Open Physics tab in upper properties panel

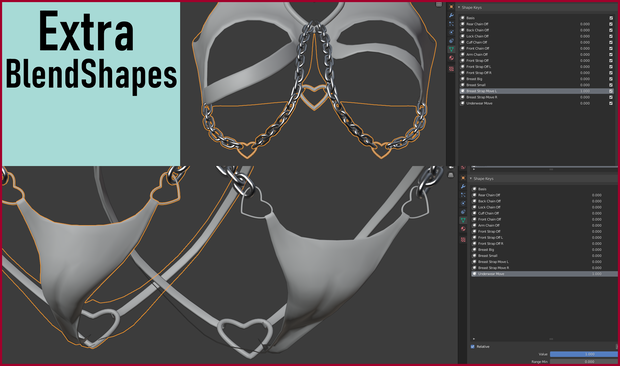451,32
